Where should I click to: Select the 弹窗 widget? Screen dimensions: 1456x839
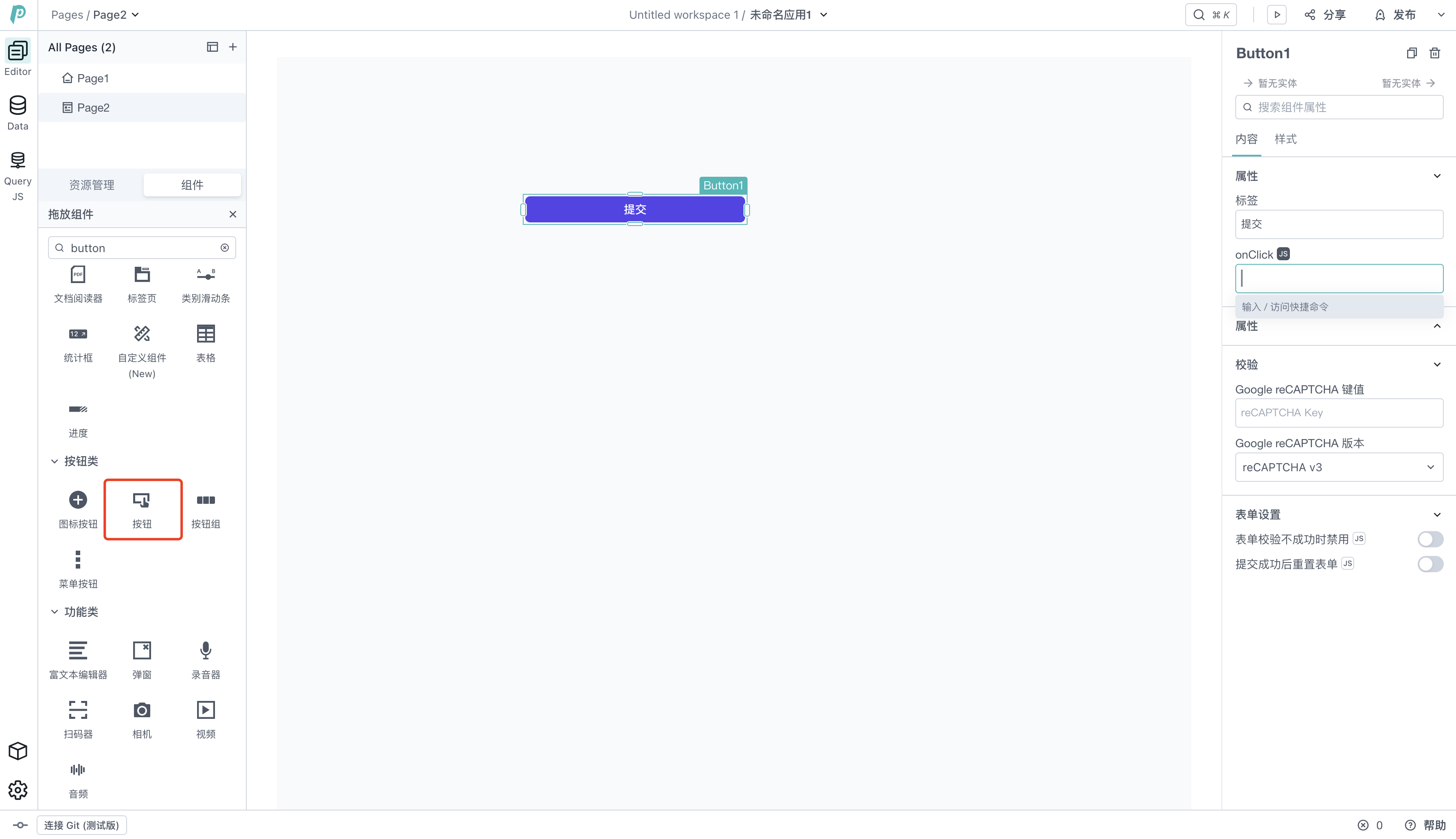[142, 660]
